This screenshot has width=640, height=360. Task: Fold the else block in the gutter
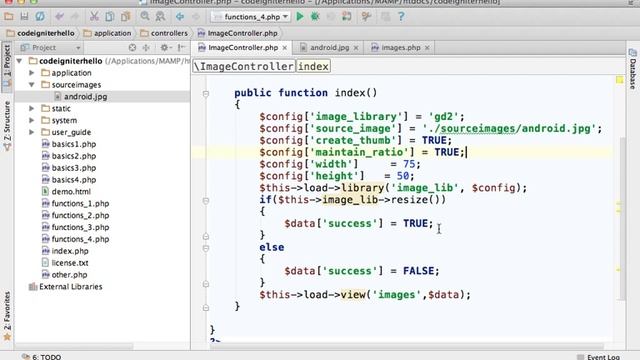click(x=206, y=248)
